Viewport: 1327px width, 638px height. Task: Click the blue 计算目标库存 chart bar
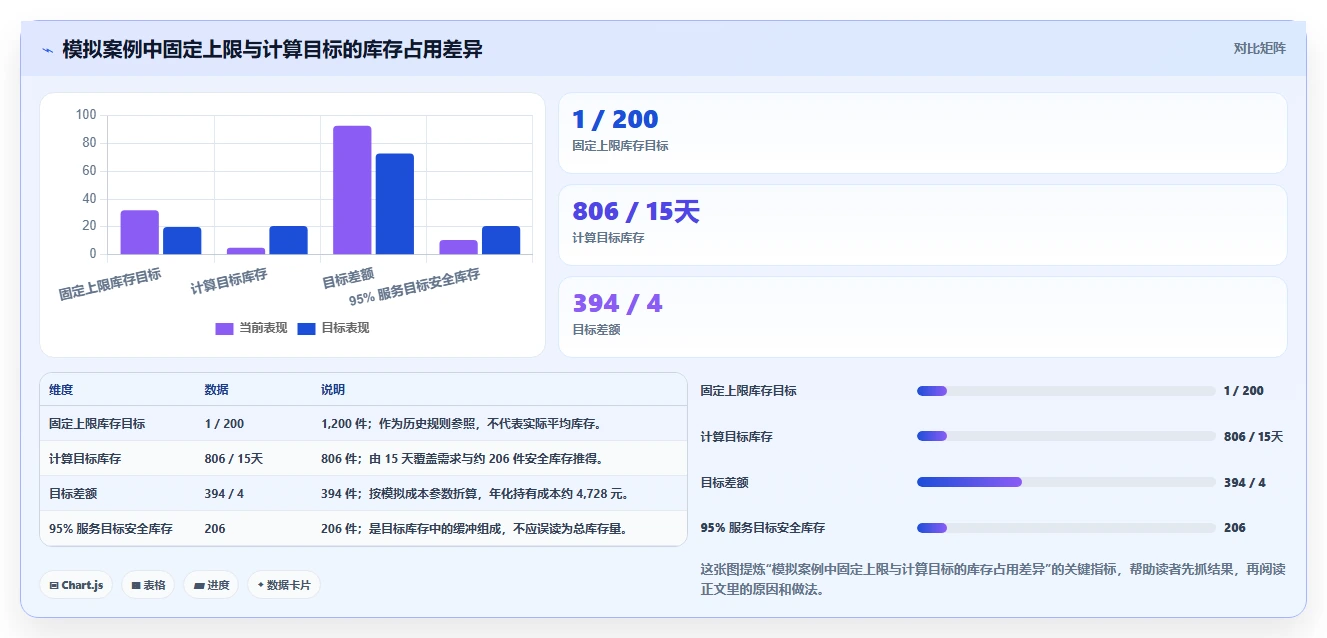coord(289,240)
